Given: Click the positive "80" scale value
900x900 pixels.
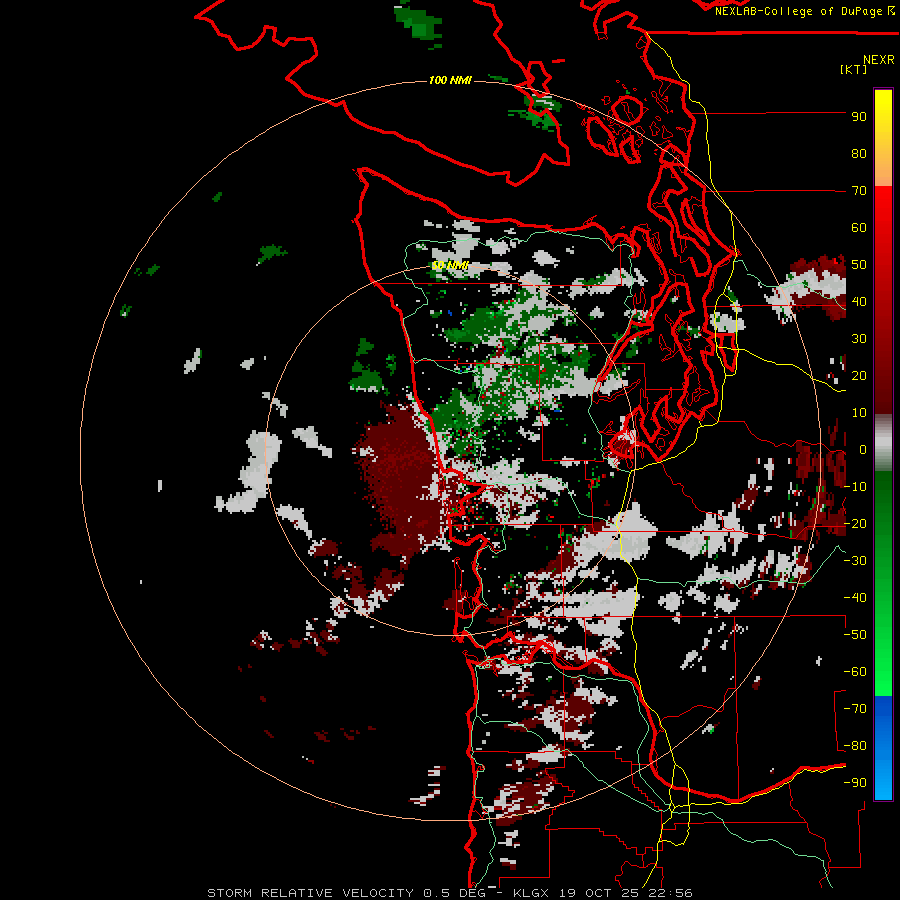Looking at the screenshot, I should click(859, 154).
